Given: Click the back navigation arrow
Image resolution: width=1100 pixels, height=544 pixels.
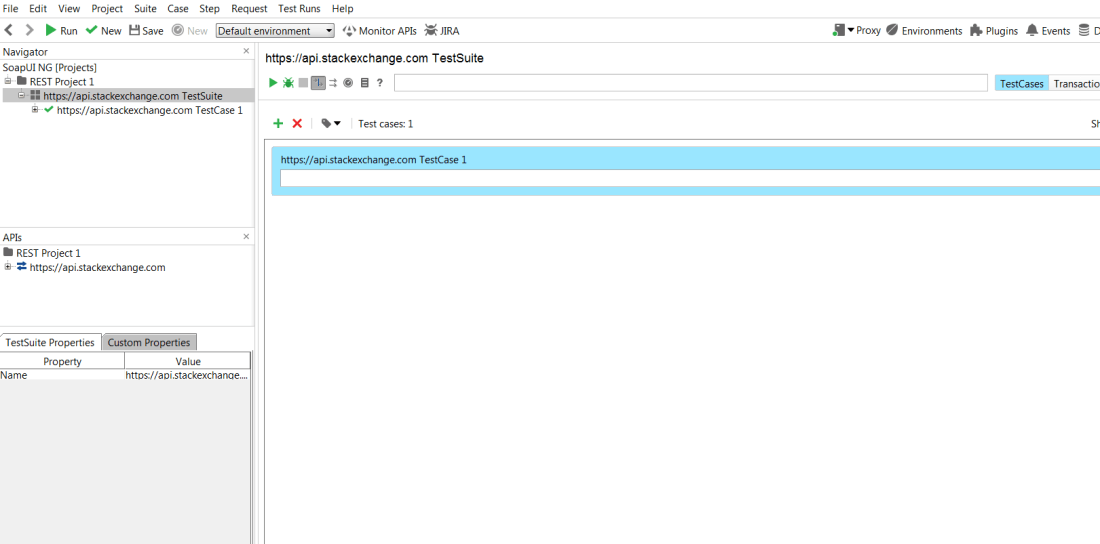Looking at the screenshot, I should pyautogui.click(x=9, y=31).
